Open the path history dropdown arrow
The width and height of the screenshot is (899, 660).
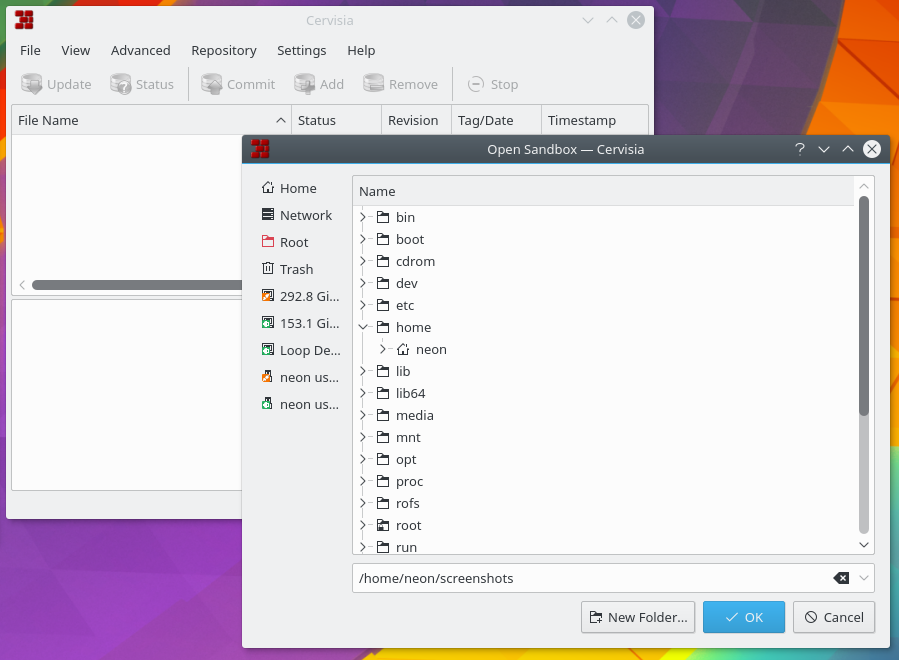pos(864,578)
